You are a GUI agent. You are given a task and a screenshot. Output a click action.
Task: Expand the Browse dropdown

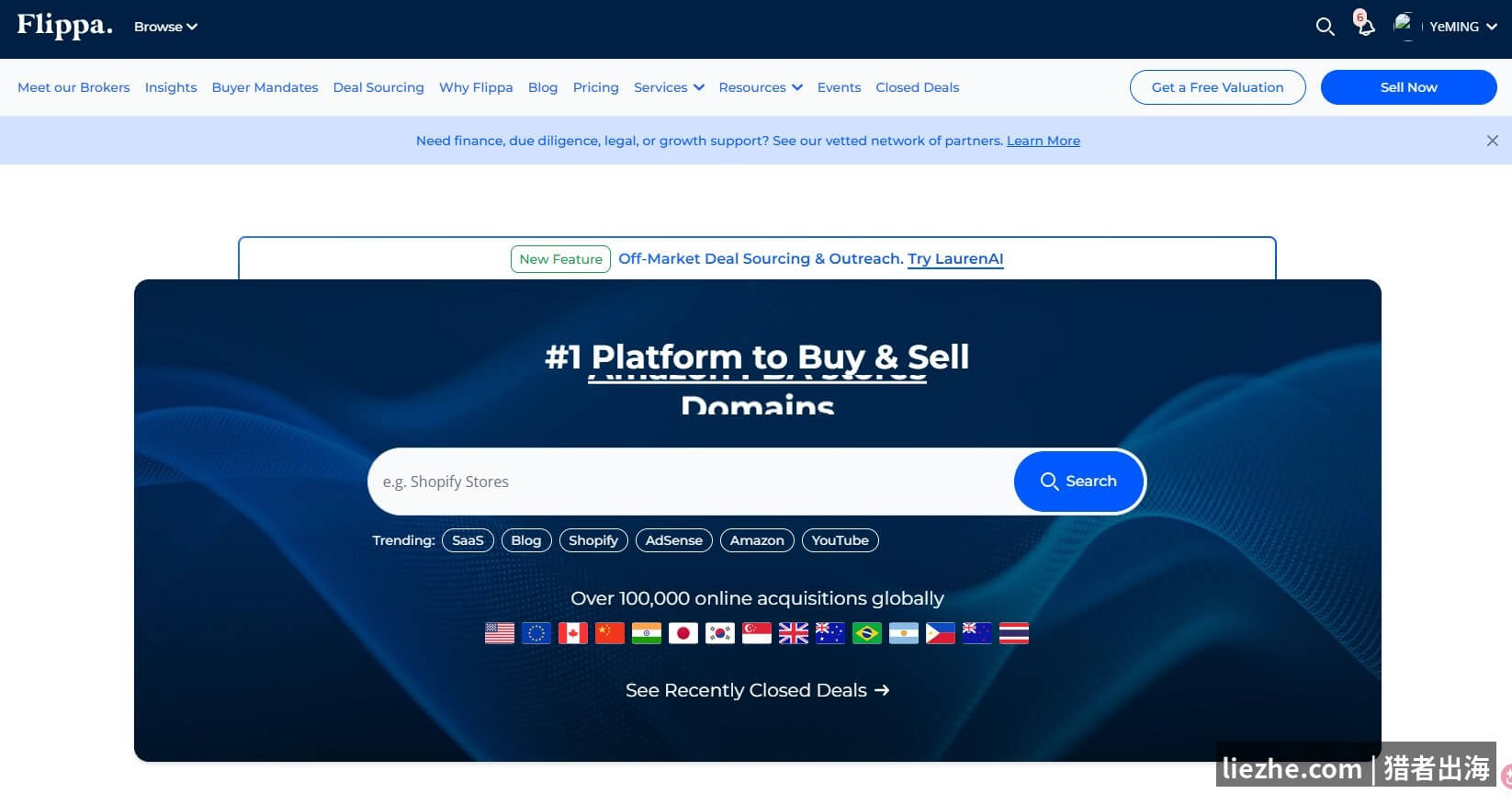click(x=165, y=27)
